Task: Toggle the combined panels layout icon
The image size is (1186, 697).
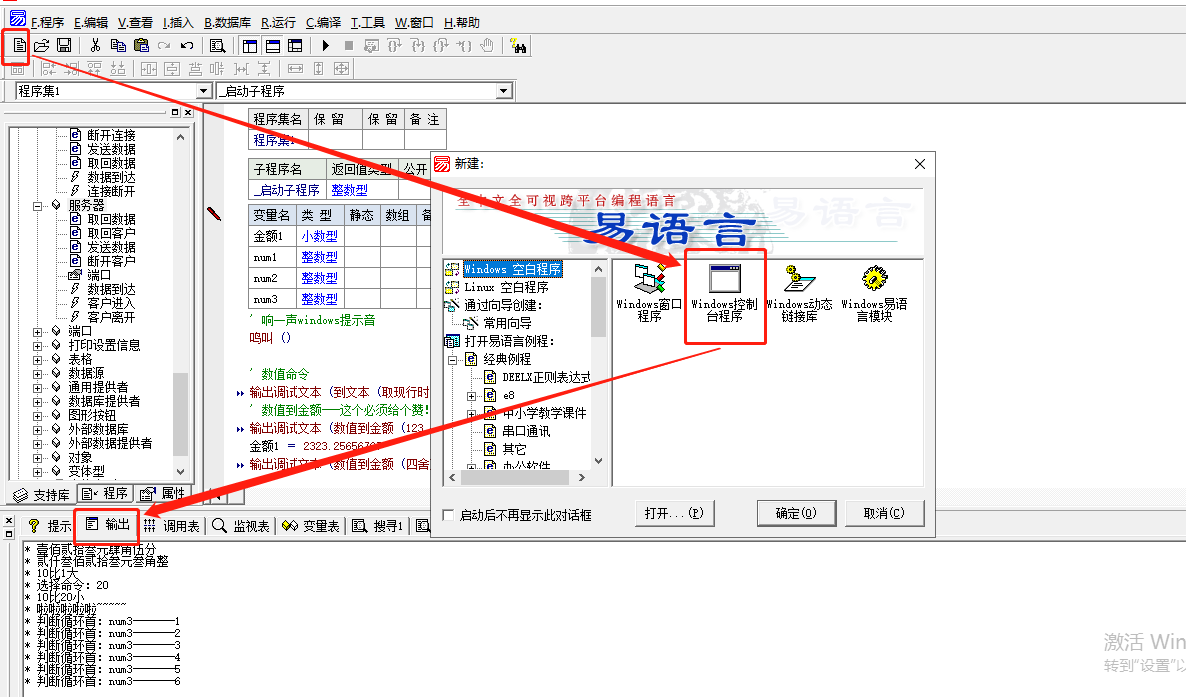Action: (295, 45)
